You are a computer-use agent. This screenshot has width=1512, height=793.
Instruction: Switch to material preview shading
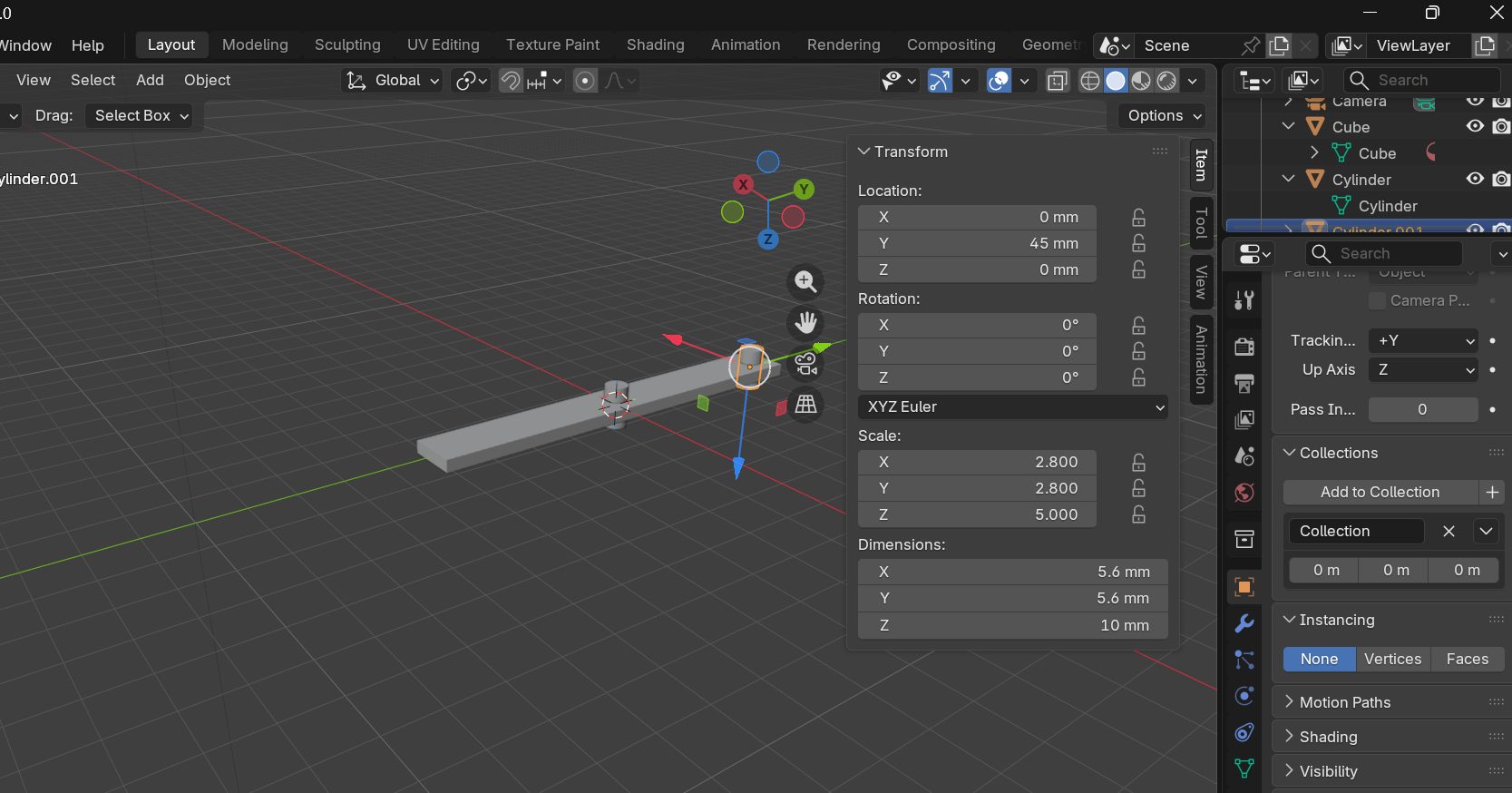tap(1141, 81)
